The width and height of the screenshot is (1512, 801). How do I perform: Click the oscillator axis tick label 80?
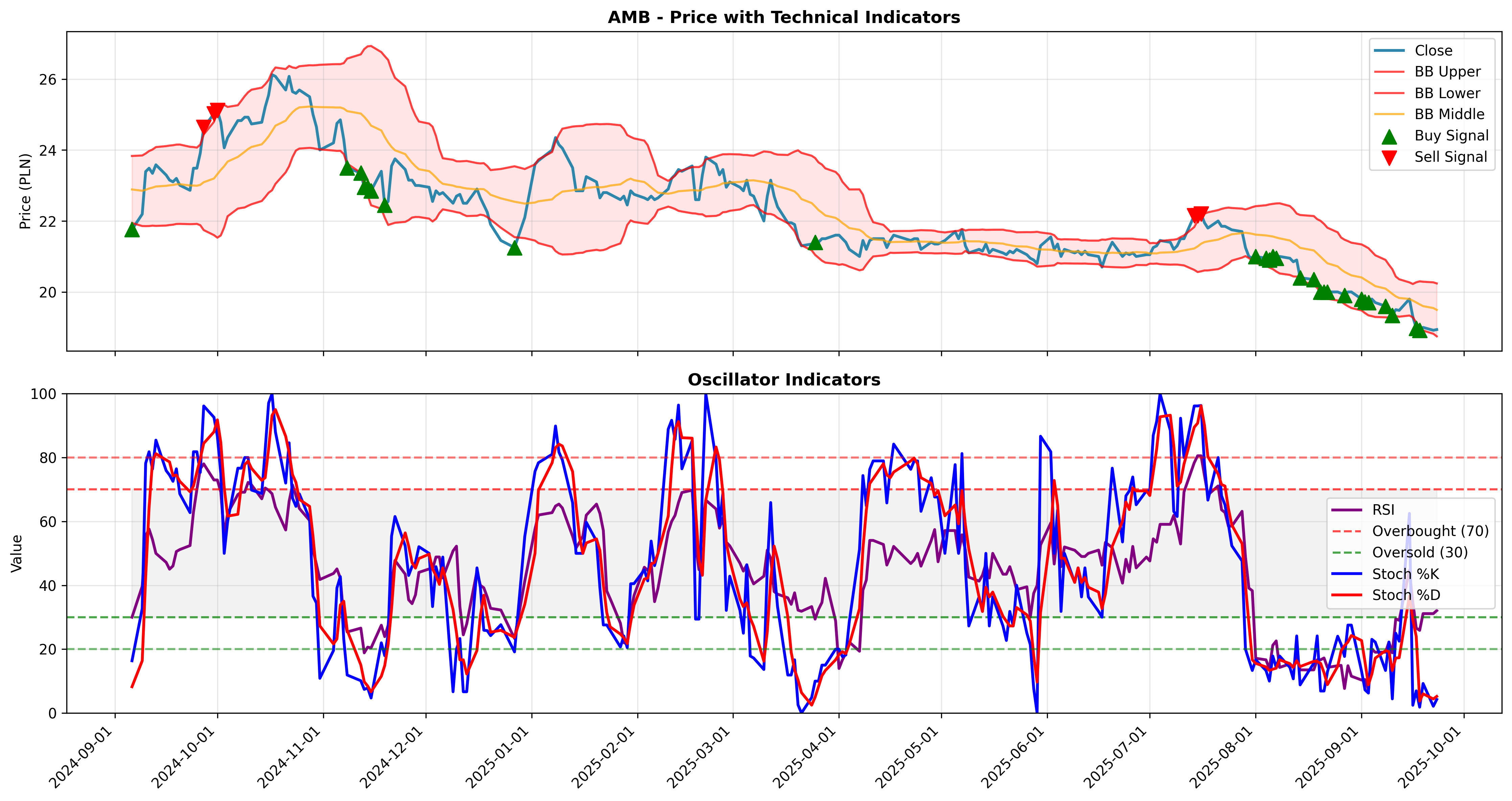pyautogui.click(x=48, y=458)
